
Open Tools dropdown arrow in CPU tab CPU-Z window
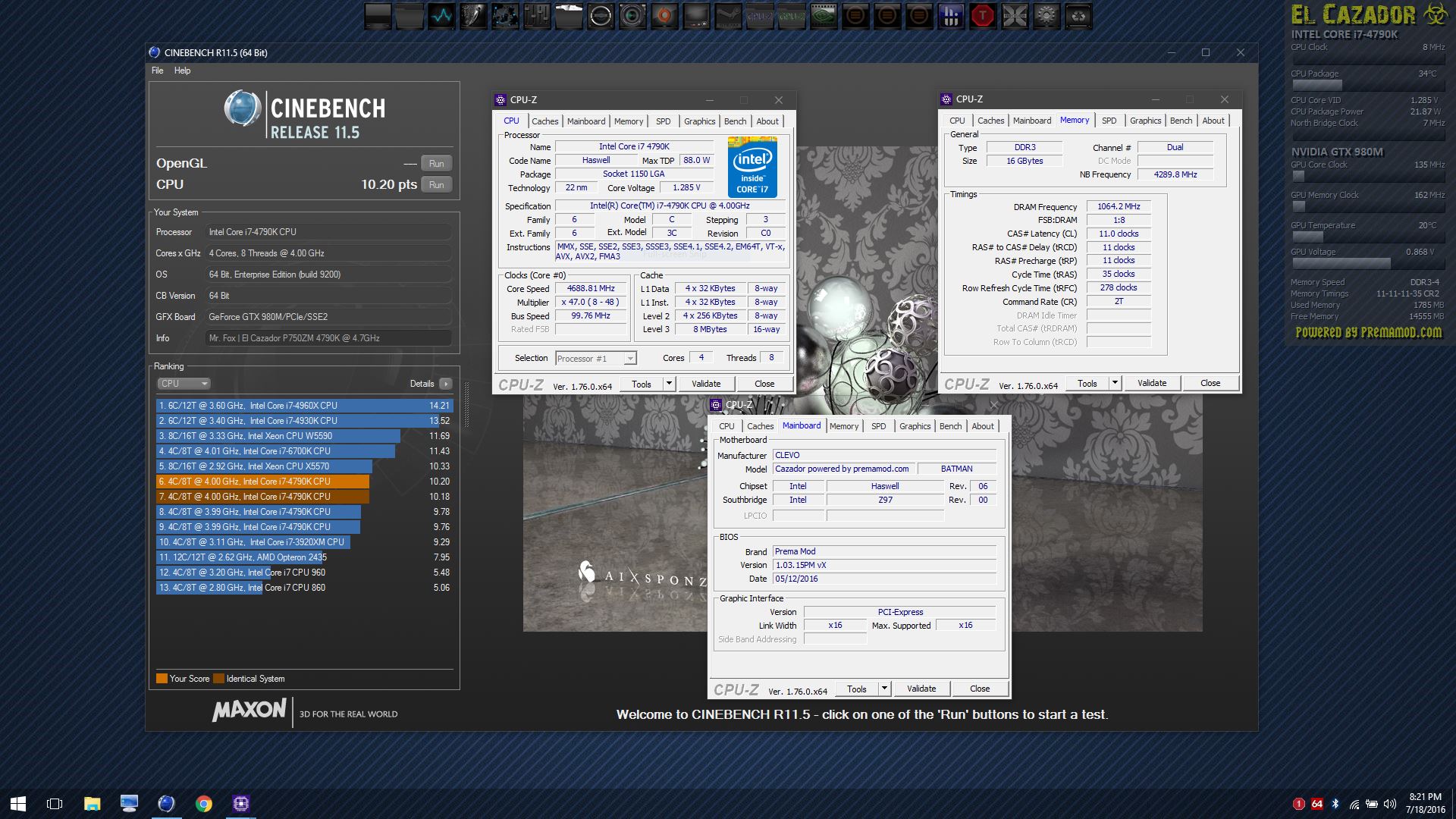click(x=669, y=384)
